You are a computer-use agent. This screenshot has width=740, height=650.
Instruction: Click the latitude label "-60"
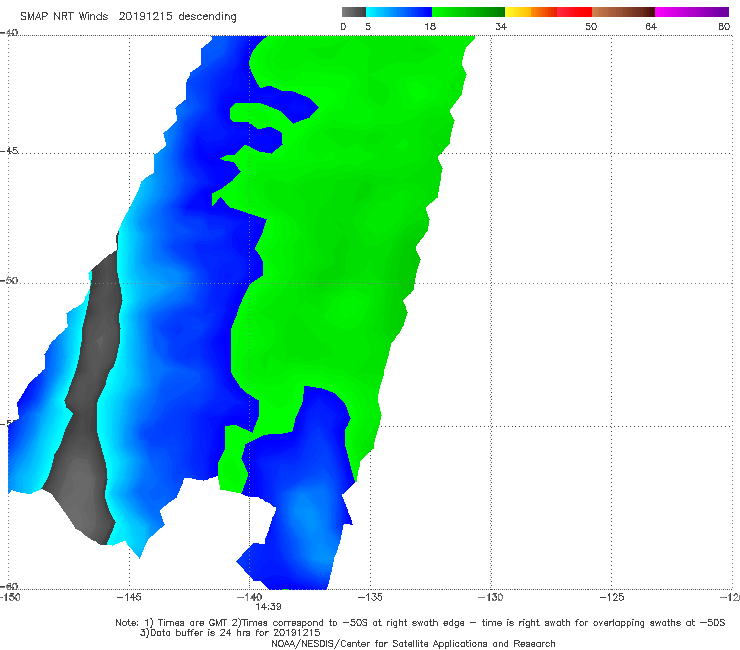9,586
